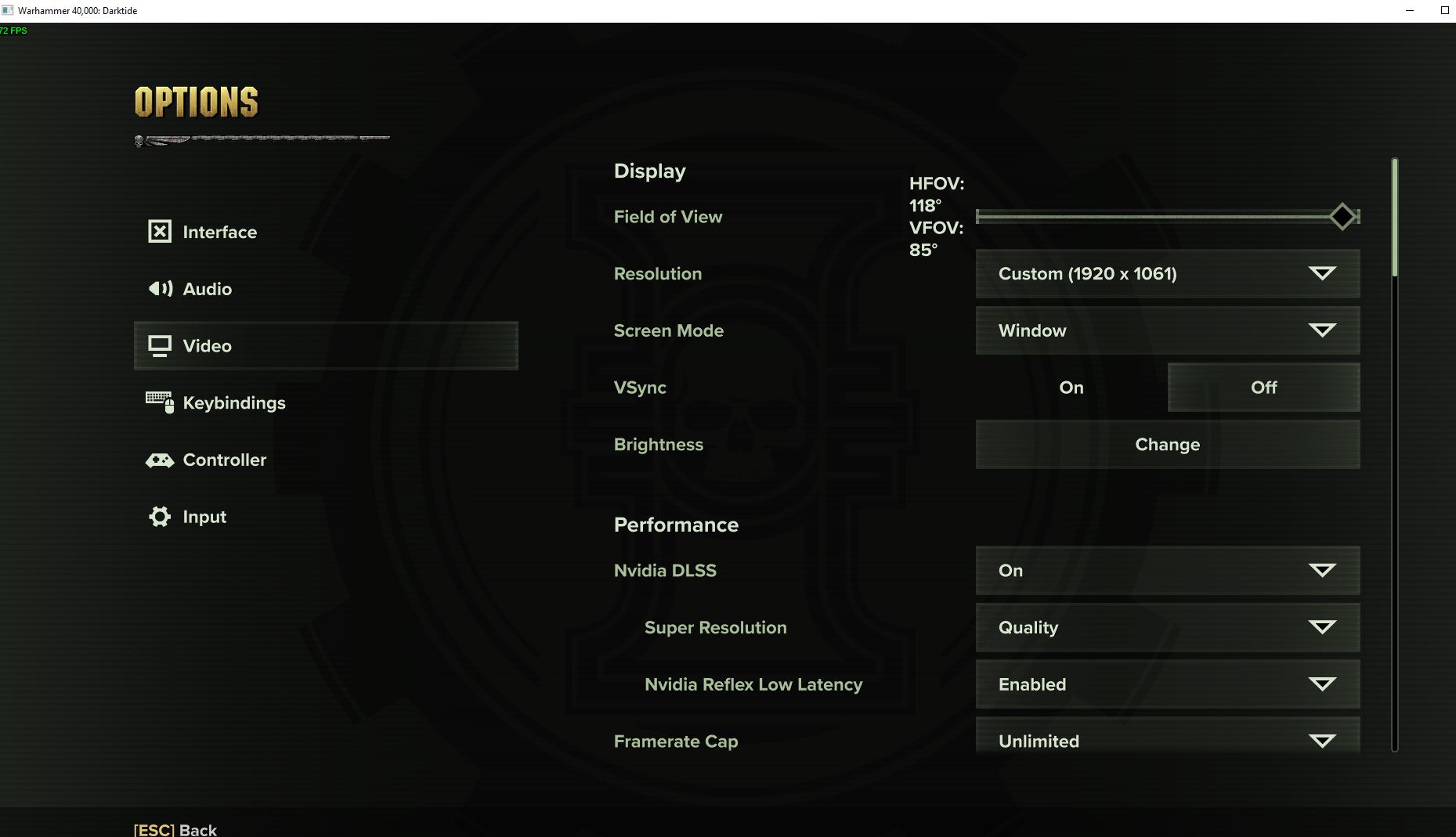
Task: Click the Field of View slider handle
Action: coord(1343,217)
